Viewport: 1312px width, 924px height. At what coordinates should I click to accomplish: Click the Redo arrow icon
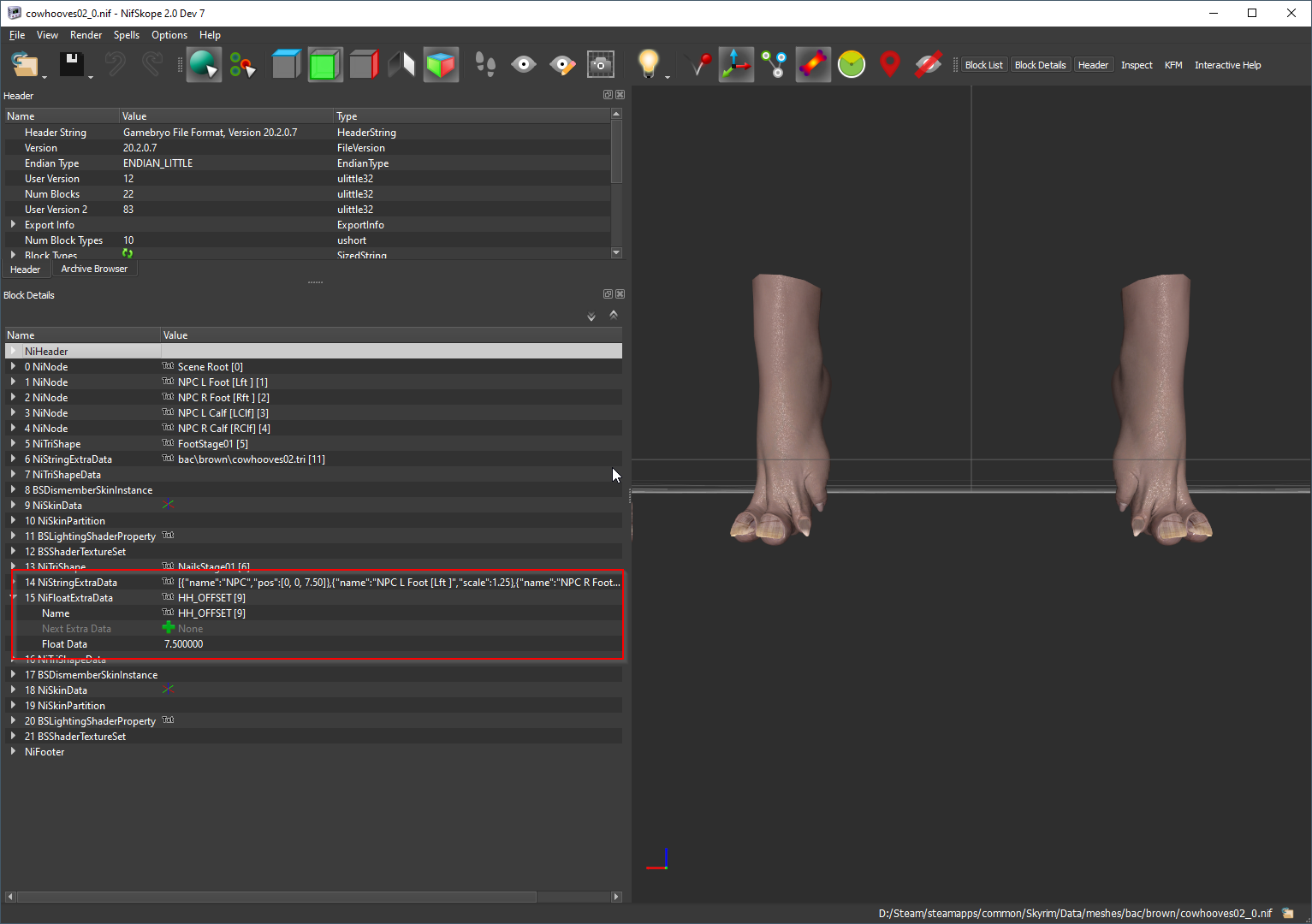pyautogui.click(x=152, y=65)
